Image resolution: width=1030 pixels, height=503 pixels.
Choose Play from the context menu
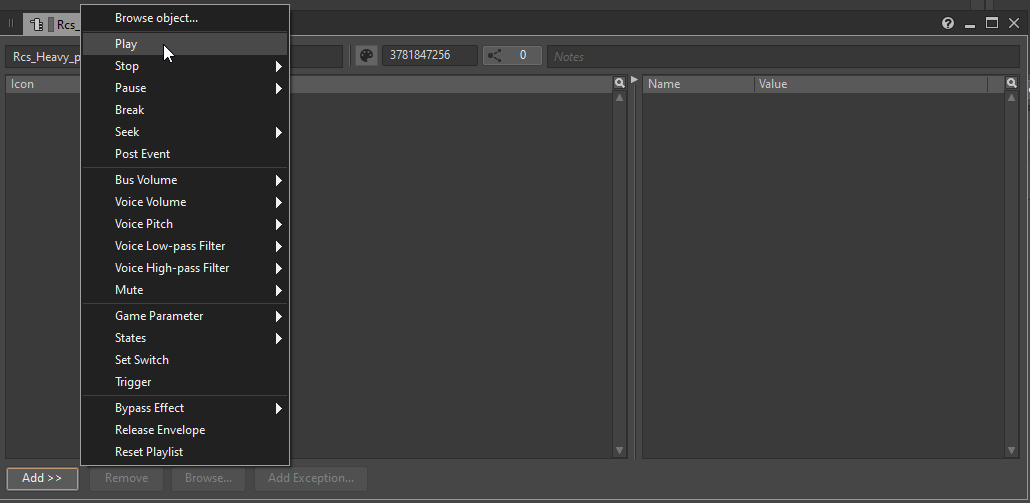pyautogui.click(x=126, y=44)
